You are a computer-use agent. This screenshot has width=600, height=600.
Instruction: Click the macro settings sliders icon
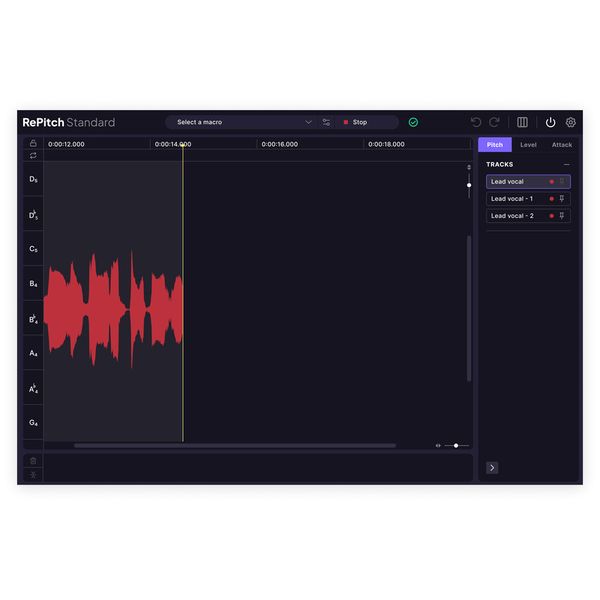coord(326,122)
